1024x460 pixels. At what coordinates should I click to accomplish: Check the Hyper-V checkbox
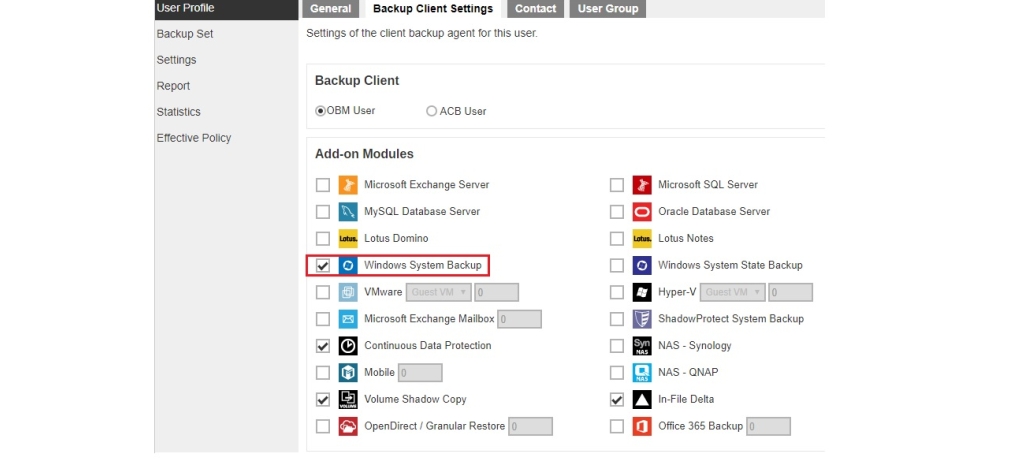coord(616,292)
